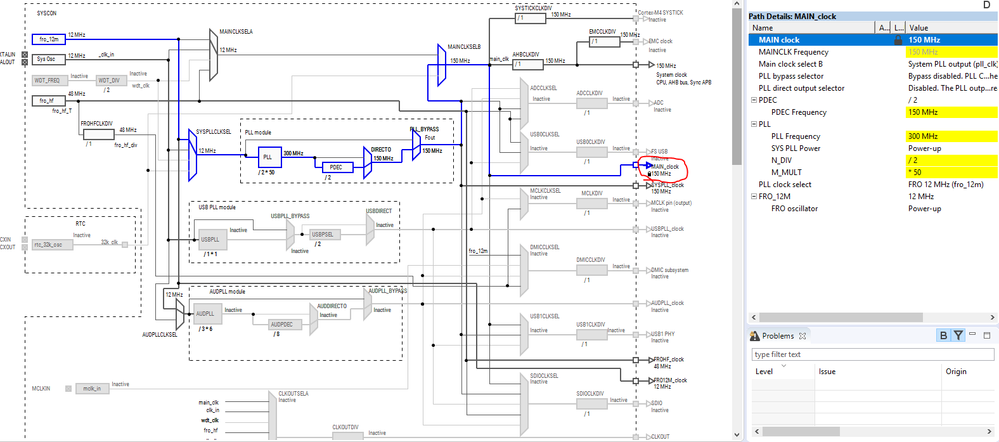This screenshot has height=442, width=999.
Task: Click the MAINCLKSELB multiplexer
Action: point(442,64)
